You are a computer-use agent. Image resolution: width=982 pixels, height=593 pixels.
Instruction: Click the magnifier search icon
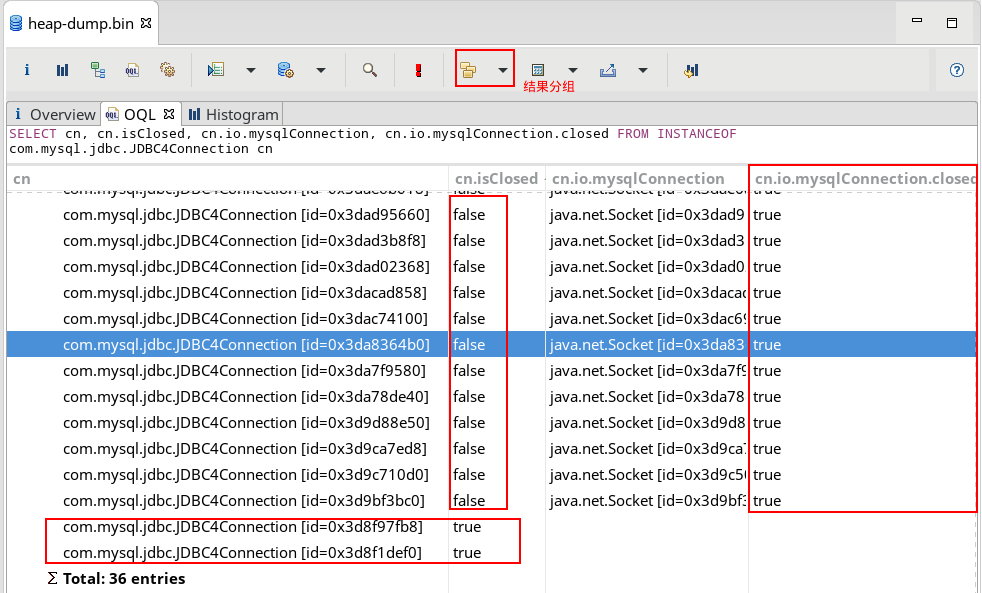pyautogui.click(x=369, y=70)
